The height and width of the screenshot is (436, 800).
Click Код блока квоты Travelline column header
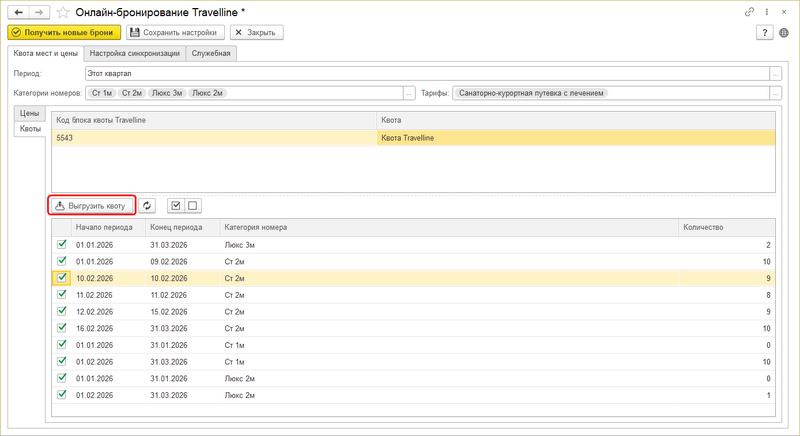214,120
